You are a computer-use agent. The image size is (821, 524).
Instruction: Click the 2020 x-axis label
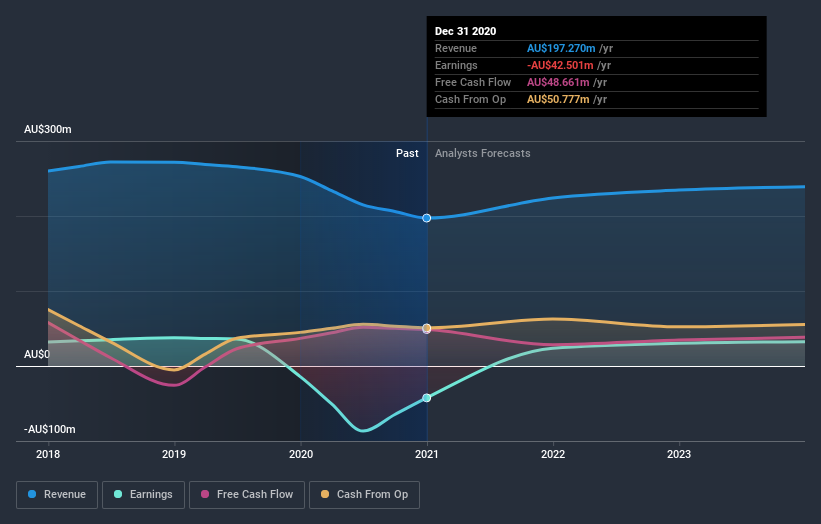[x=301, y=454]
